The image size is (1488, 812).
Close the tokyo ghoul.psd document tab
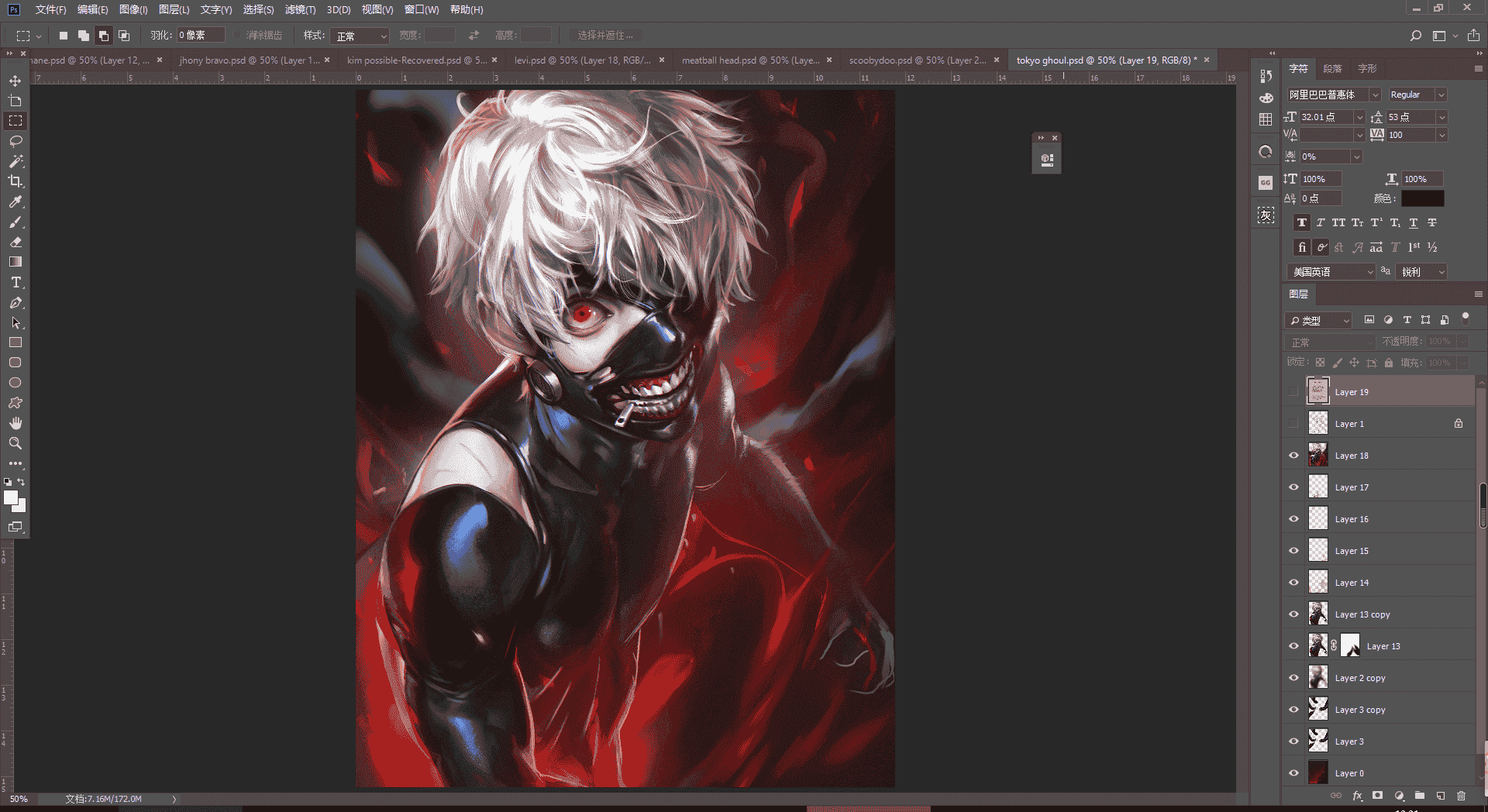coord(1207,60)
